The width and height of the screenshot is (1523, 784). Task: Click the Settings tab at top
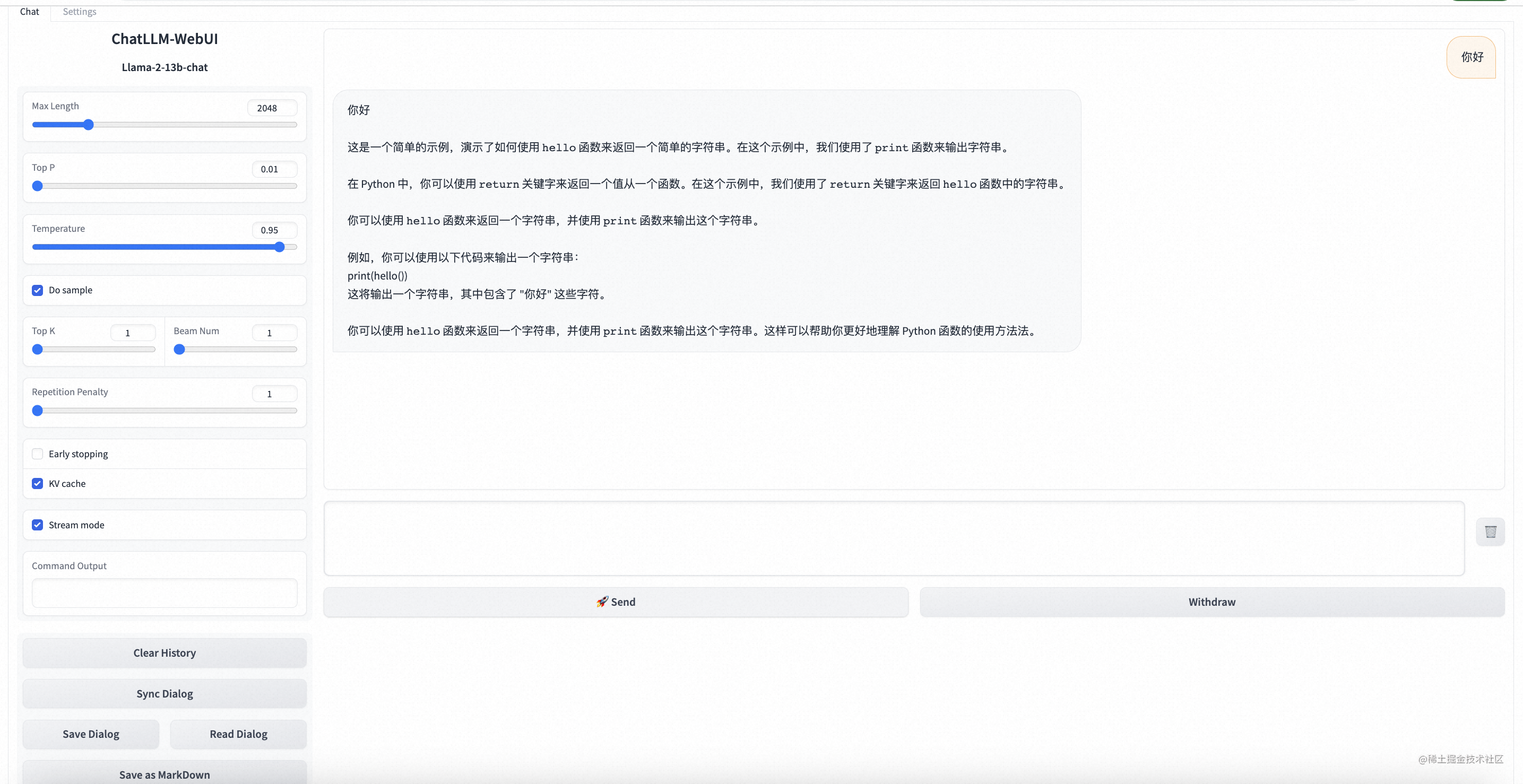point(79,12)
